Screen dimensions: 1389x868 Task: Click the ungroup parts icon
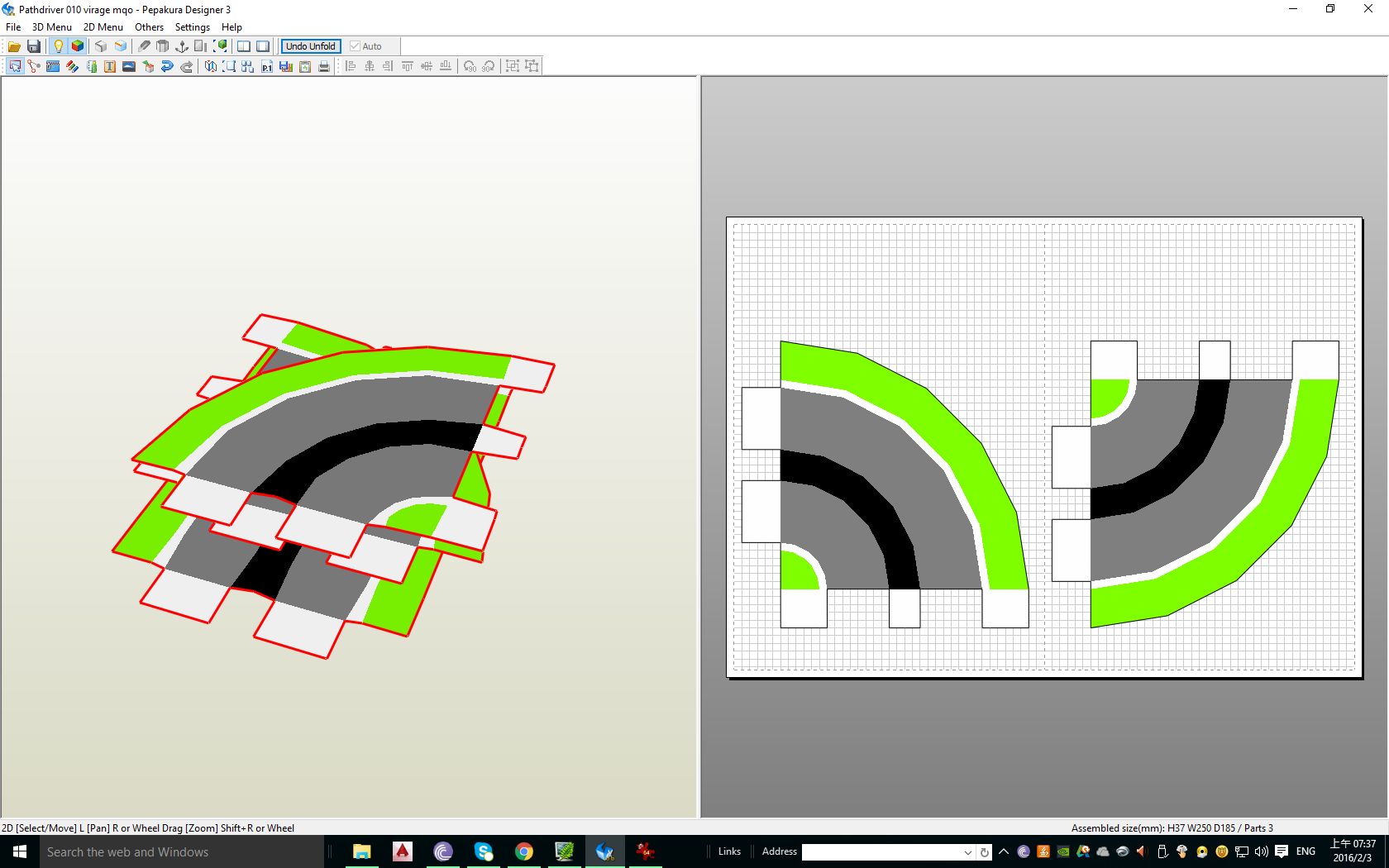tap(532, 66)
